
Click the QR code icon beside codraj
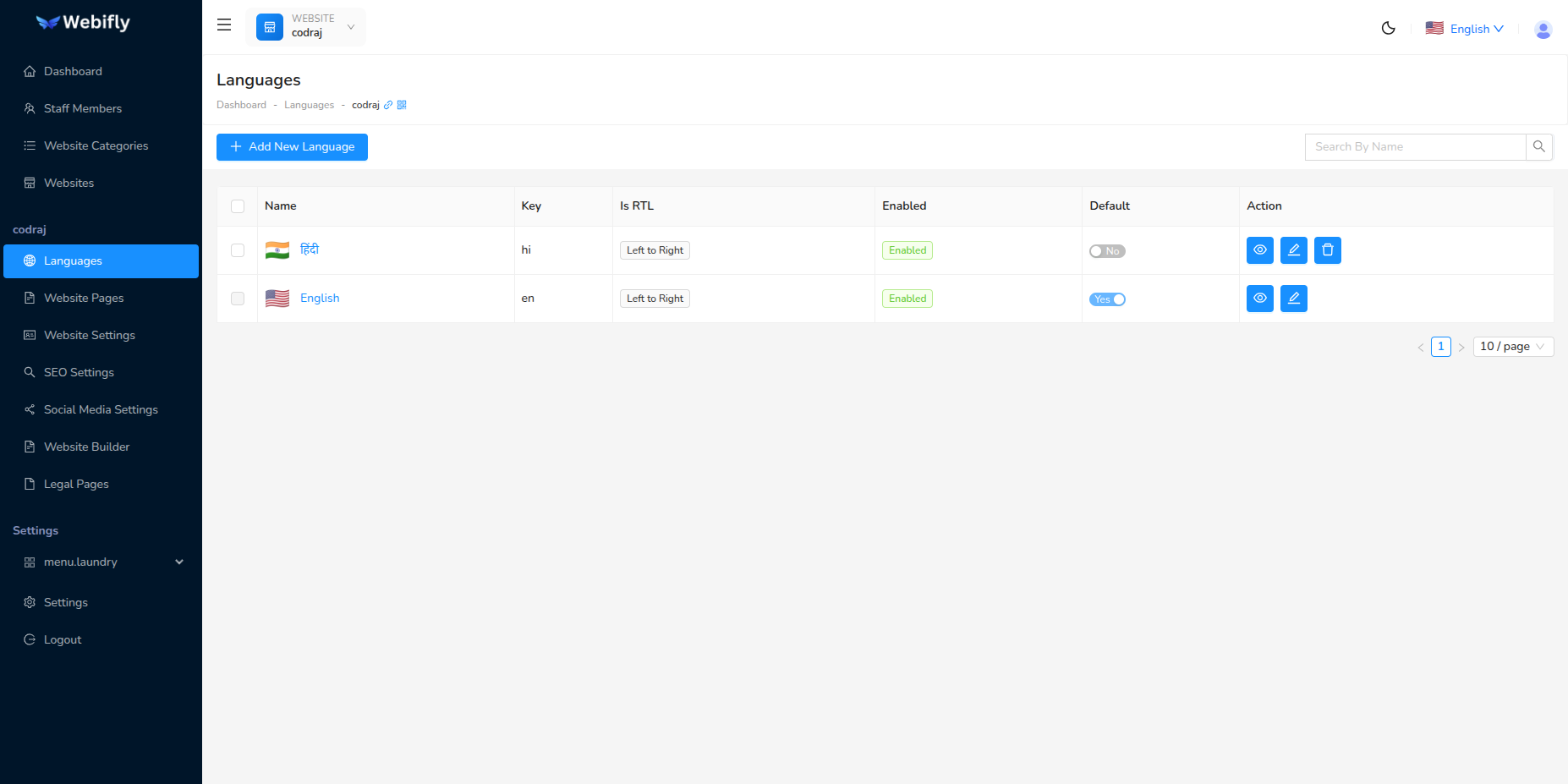coord(402,105)
